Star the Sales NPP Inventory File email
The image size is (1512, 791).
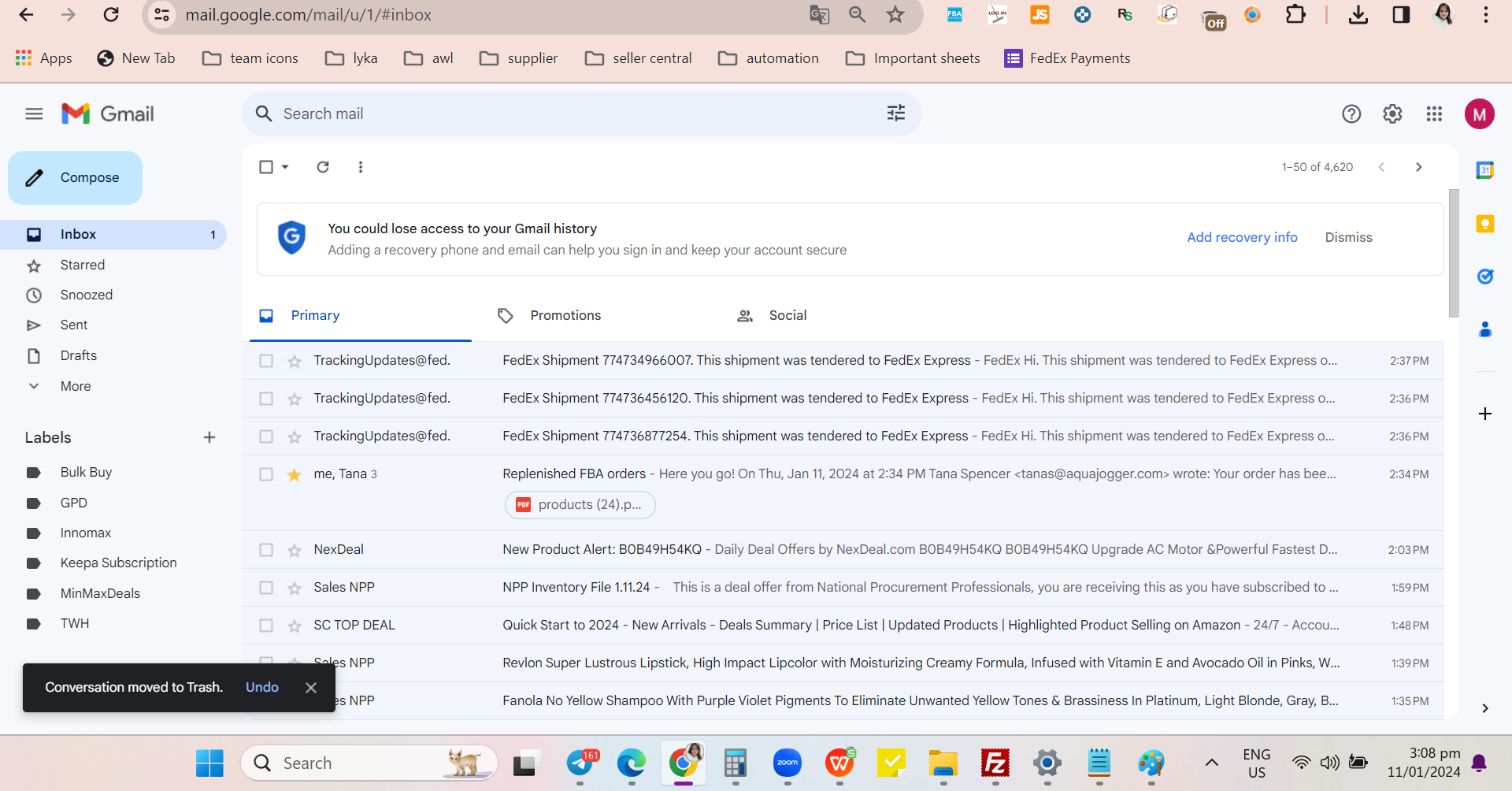(x=295, y=589)
